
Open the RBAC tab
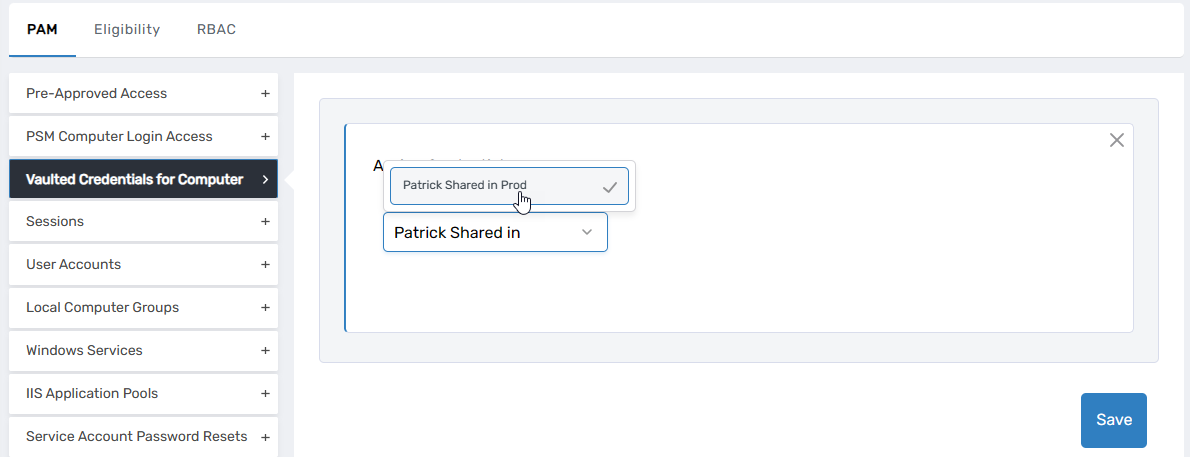tap(216, 29)
